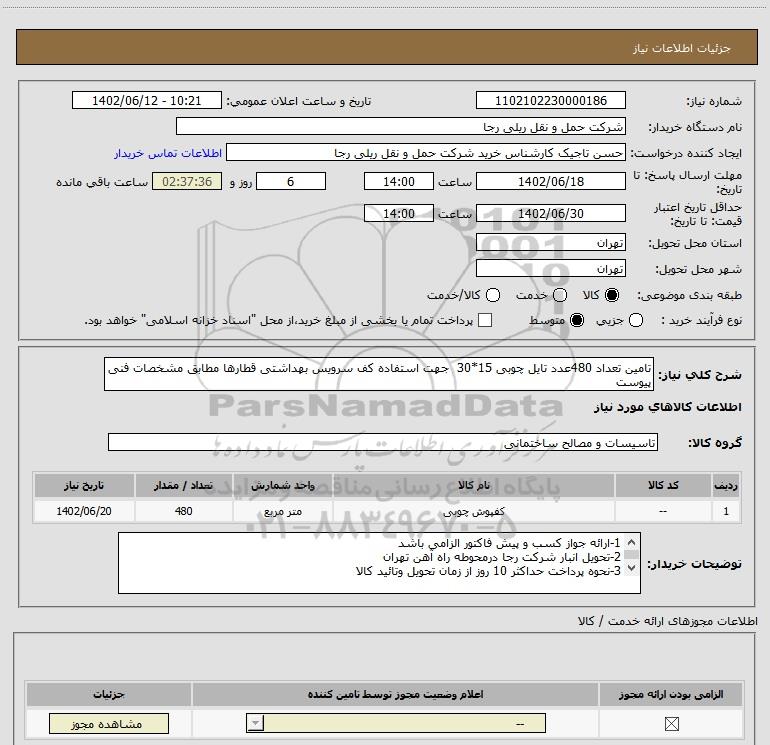Click the نام کالا column header
Screen dimensions: 770x745
tap(474, 485)
